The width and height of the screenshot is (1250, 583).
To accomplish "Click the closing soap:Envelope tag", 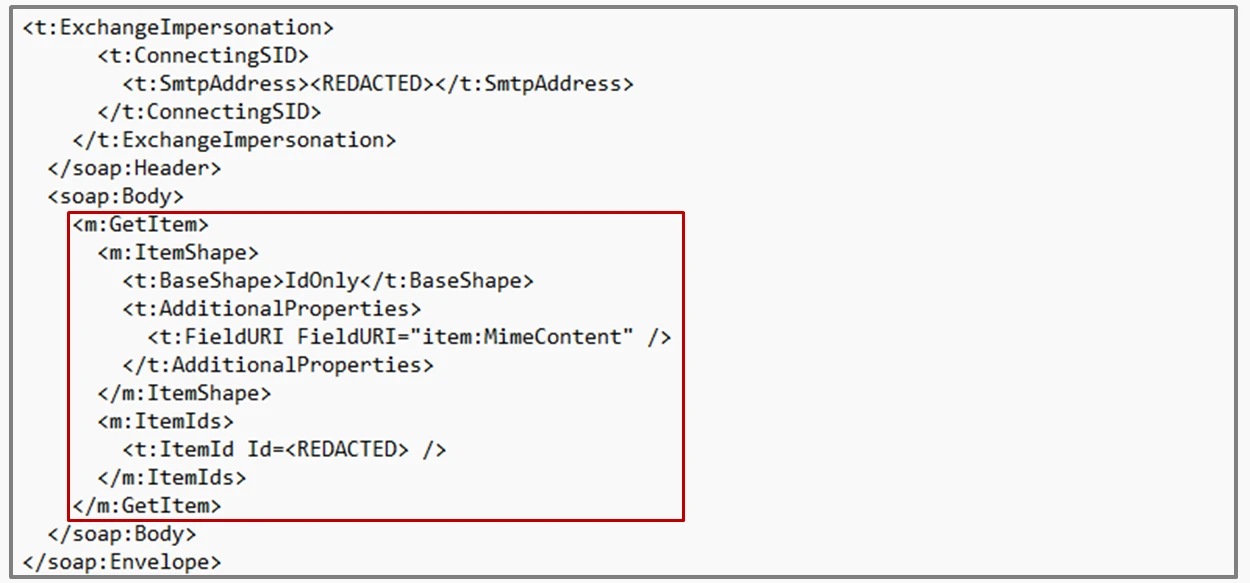I will (121, 562).
